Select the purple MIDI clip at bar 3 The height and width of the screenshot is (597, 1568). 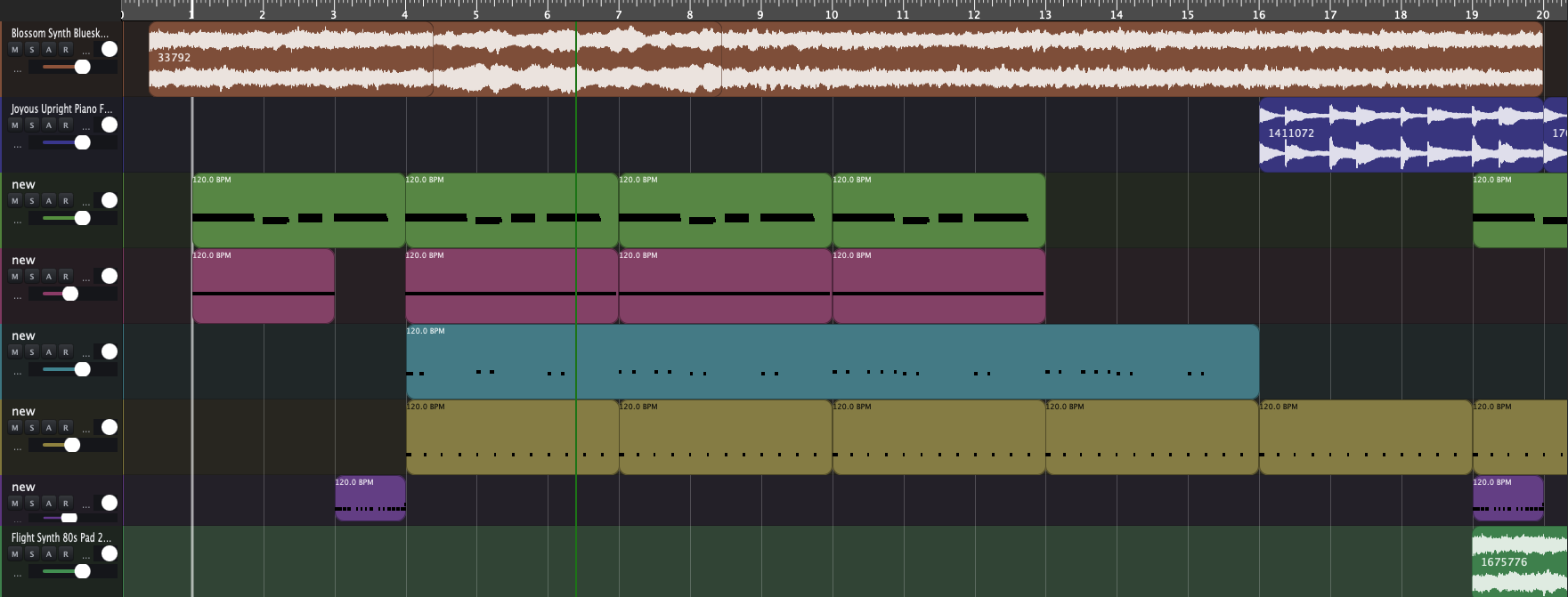pos(370,498)
